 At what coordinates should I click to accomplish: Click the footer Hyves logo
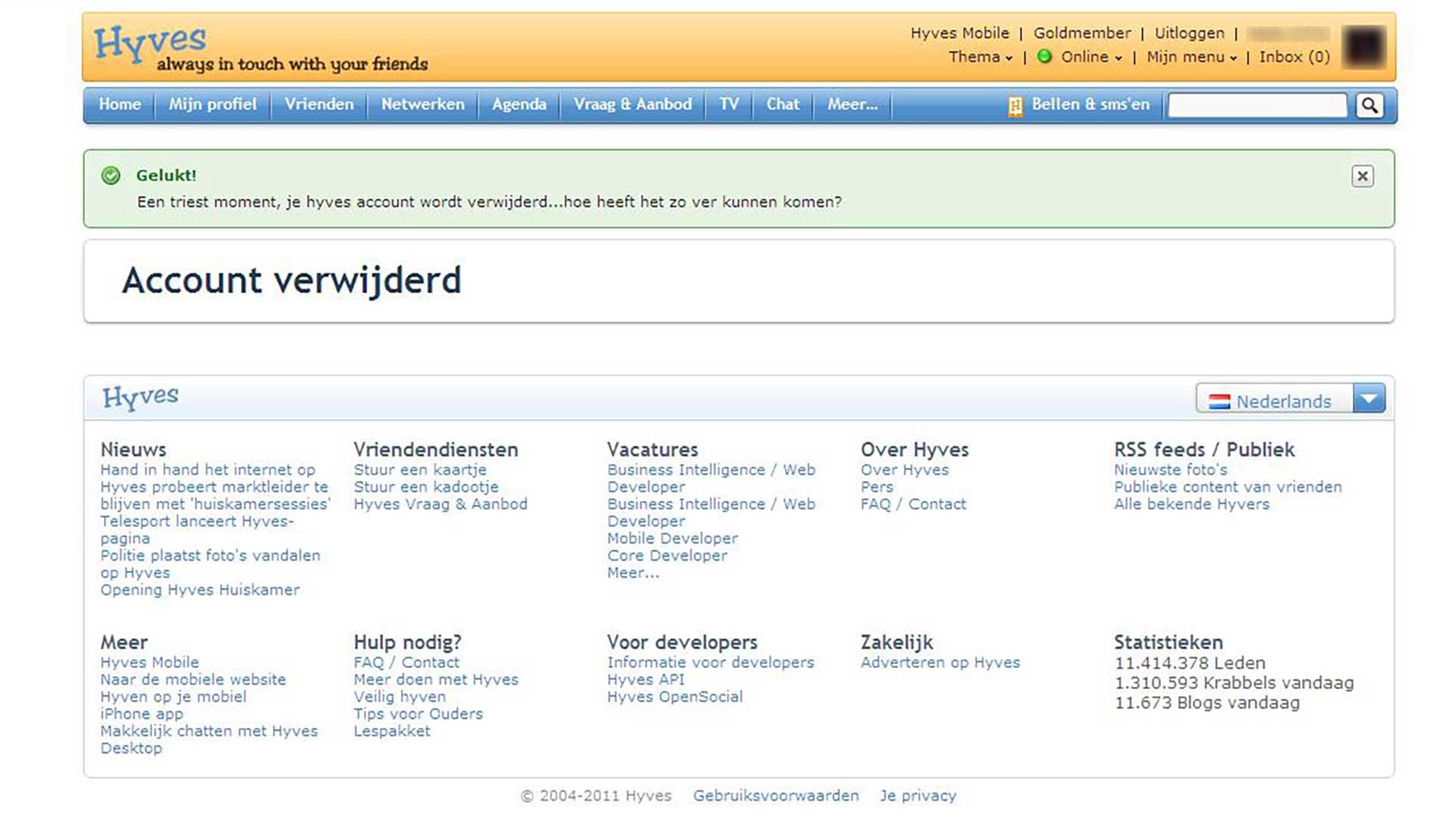point(140,396)
